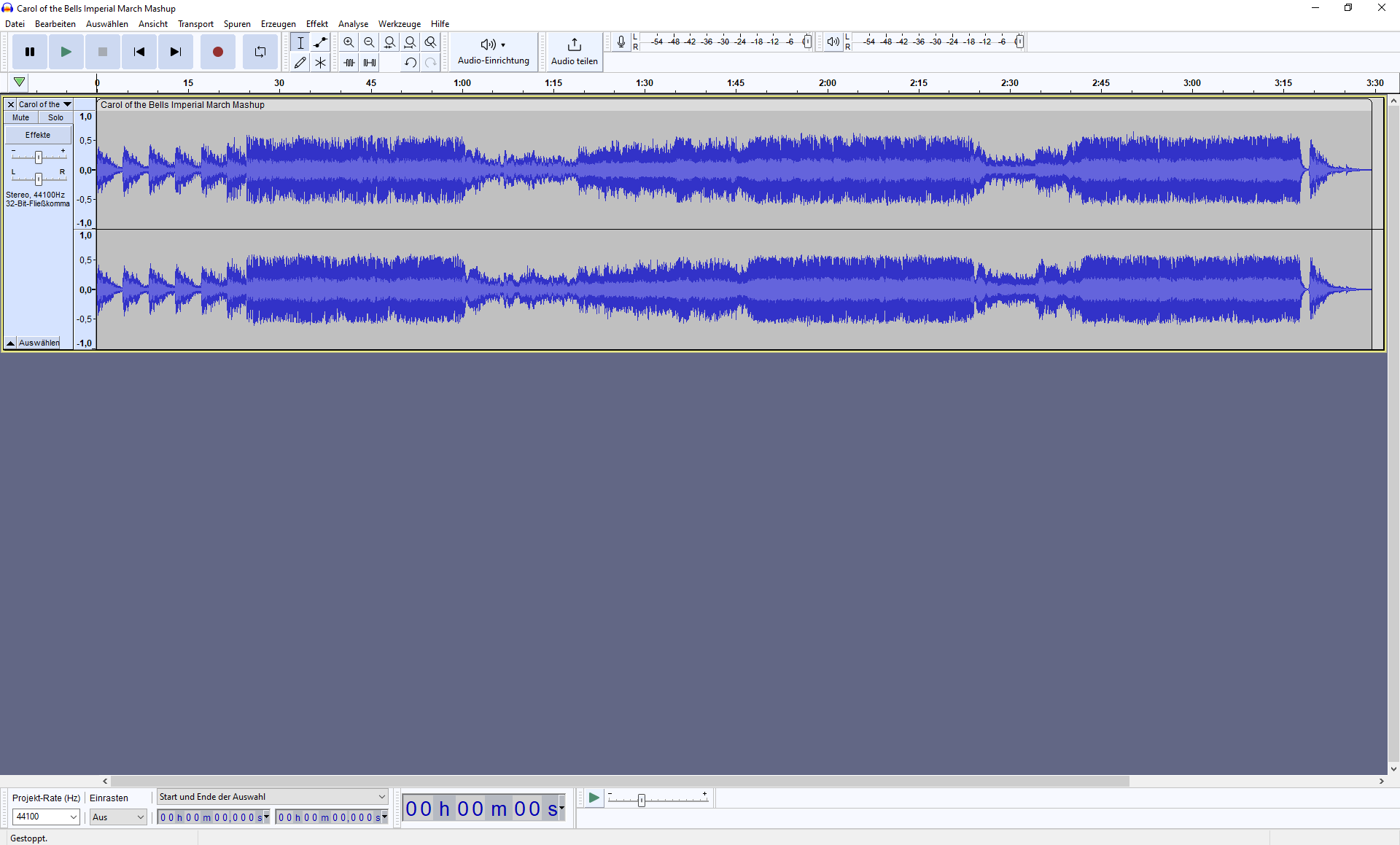The image size is (1400, 845).
Task: Open the selection start time format arrow
Action: click(267, 817)
